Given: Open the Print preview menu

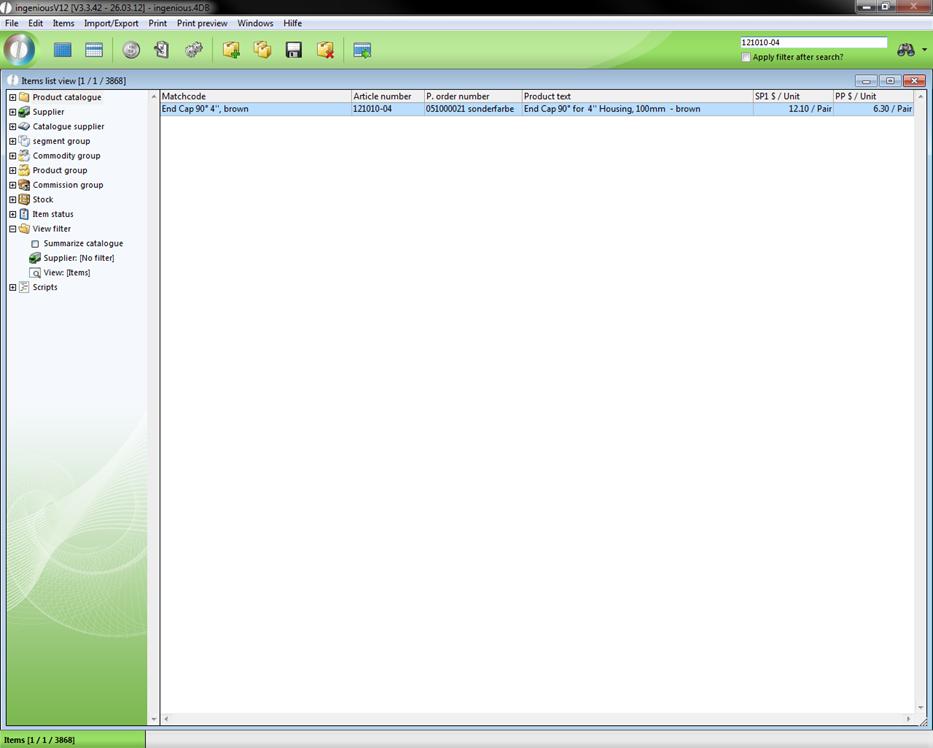Looking at the screenshot, I should [202, 23].
